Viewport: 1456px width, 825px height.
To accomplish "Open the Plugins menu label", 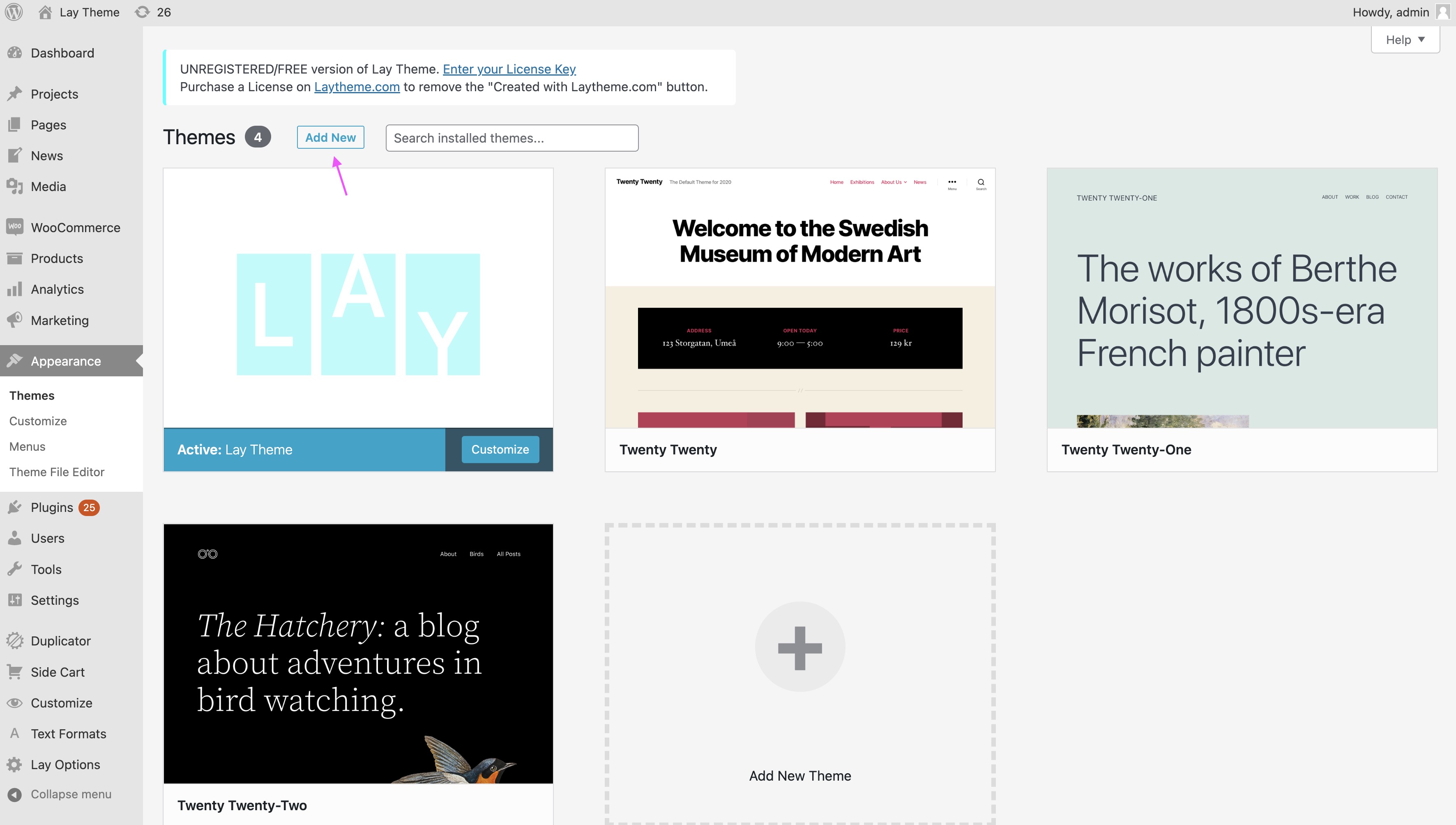I will tap(52, 507).
